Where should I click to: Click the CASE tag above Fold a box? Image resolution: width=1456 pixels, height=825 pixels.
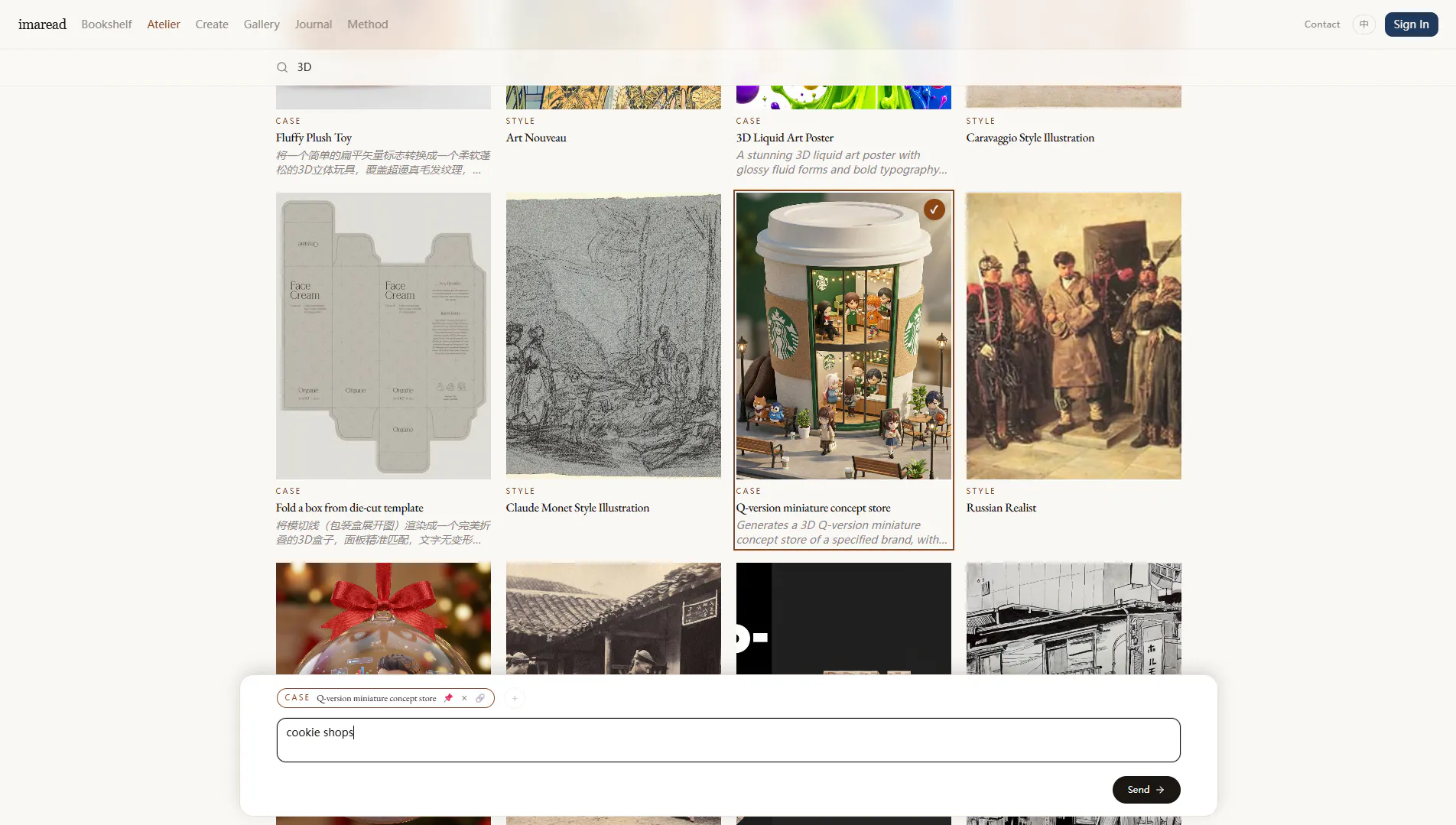[x=288, y=491]
